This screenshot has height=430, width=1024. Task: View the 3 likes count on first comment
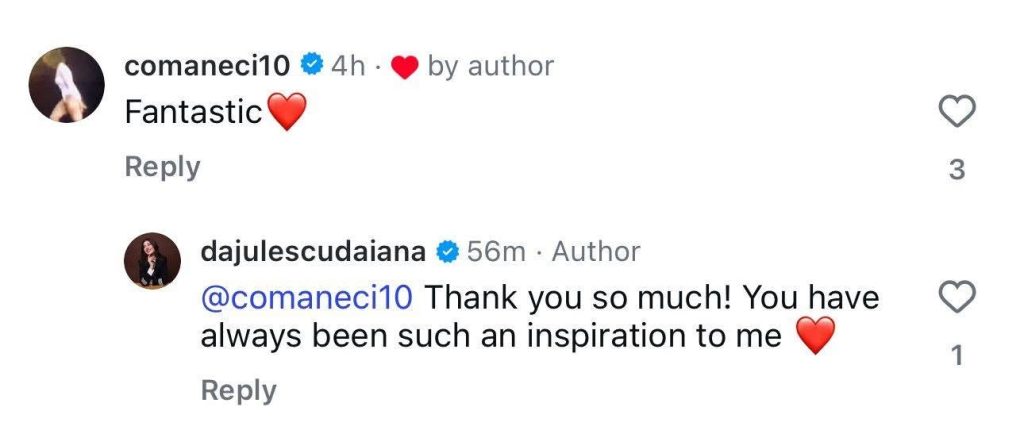[x=957, y=171]
